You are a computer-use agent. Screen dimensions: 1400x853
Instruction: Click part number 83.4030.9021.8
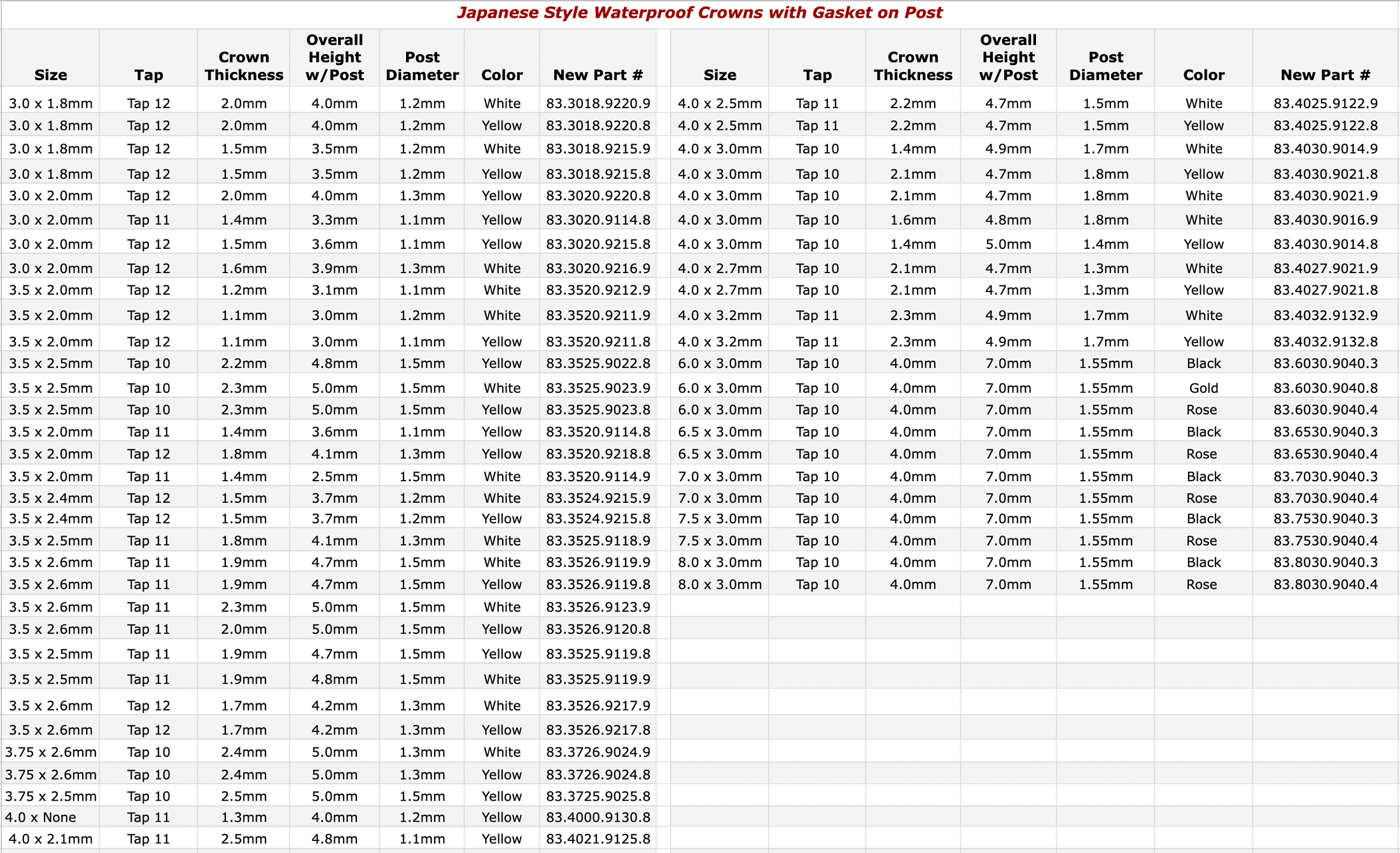[x=1326, y=174]
